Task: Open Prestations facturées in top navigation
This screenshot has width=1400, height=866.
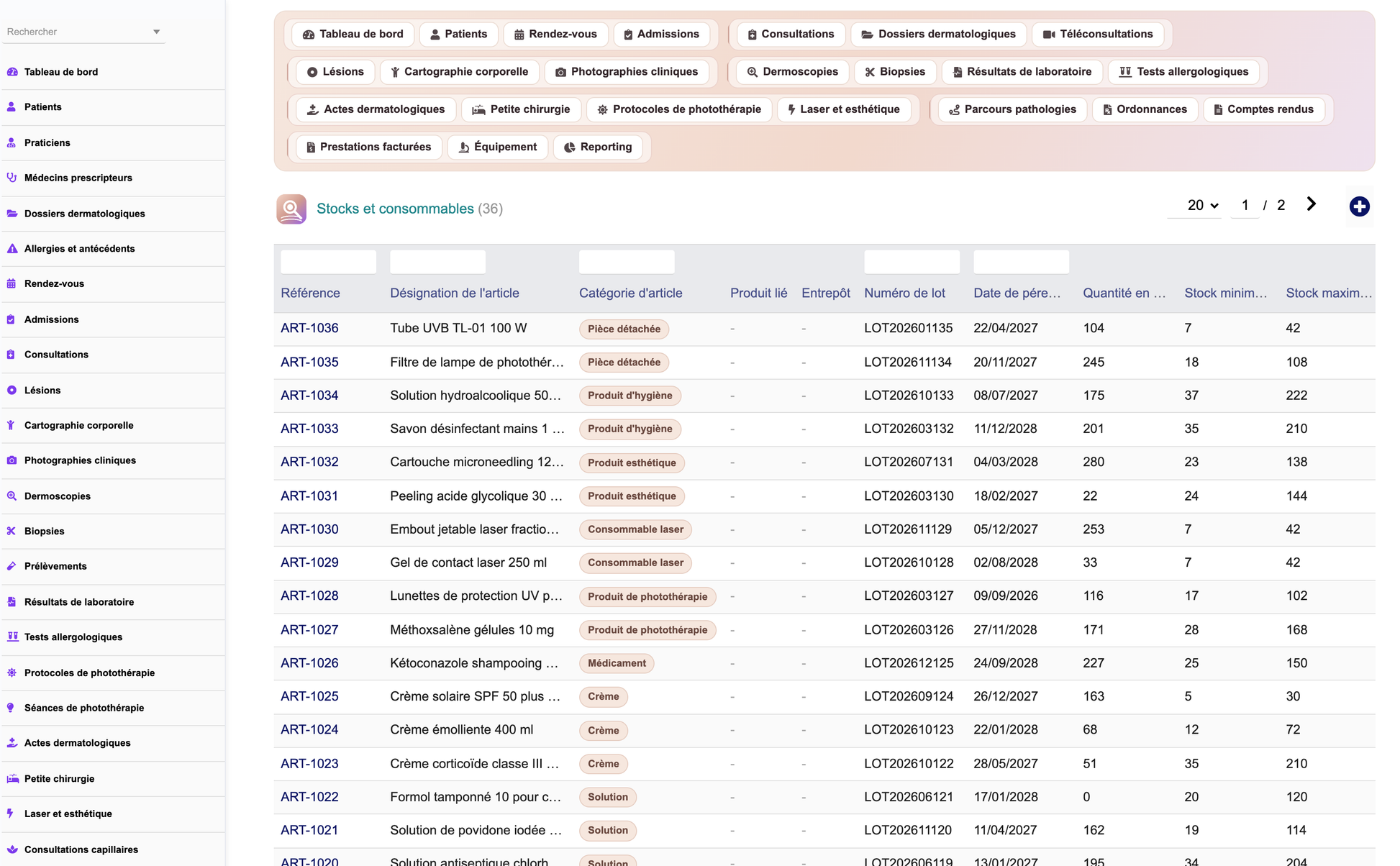Action: point(368,147)
